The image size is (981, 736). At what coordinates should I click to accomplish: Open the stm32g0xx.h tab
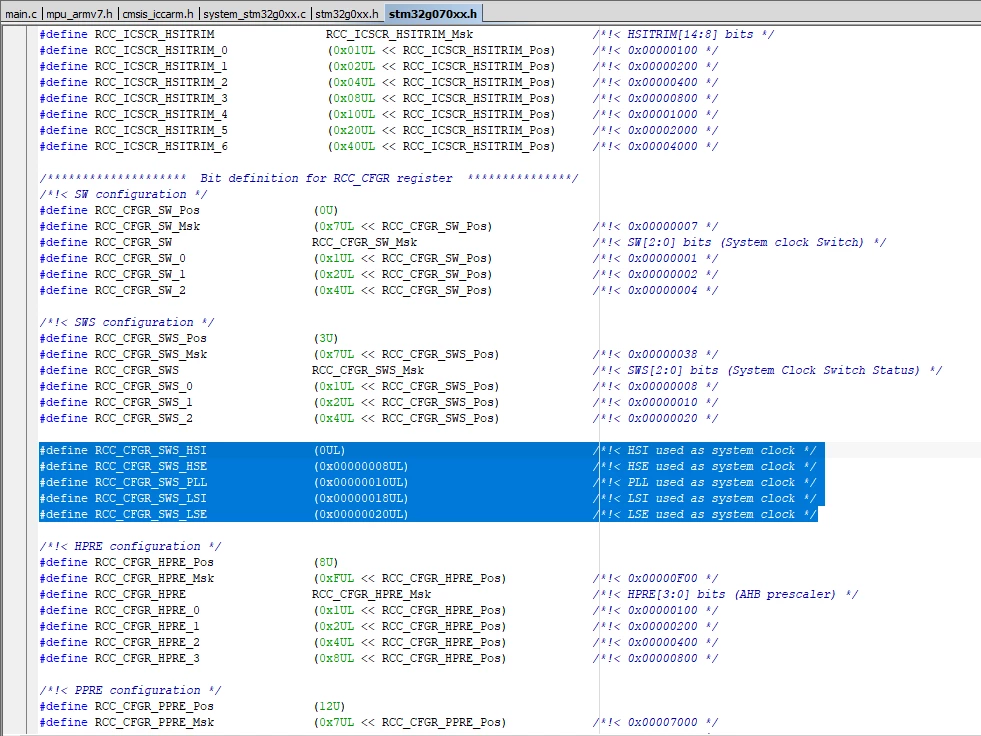click(347, 13)
